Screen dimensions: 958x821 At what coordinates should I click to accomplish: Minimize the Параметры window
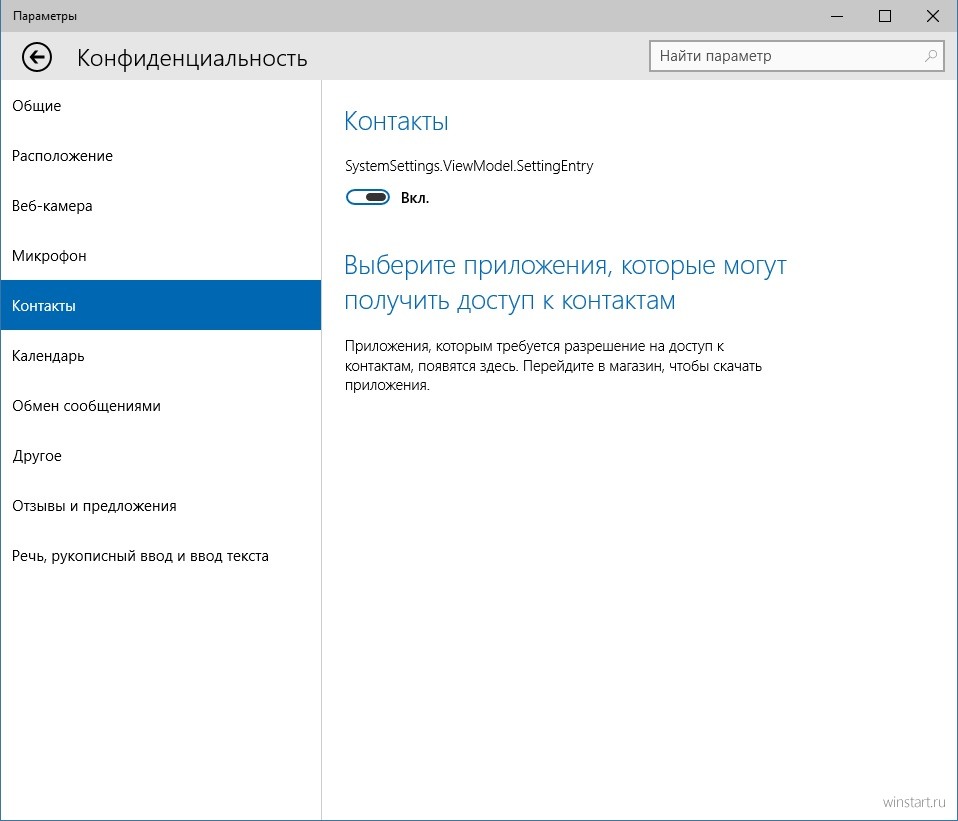click(x=838, y=16)
